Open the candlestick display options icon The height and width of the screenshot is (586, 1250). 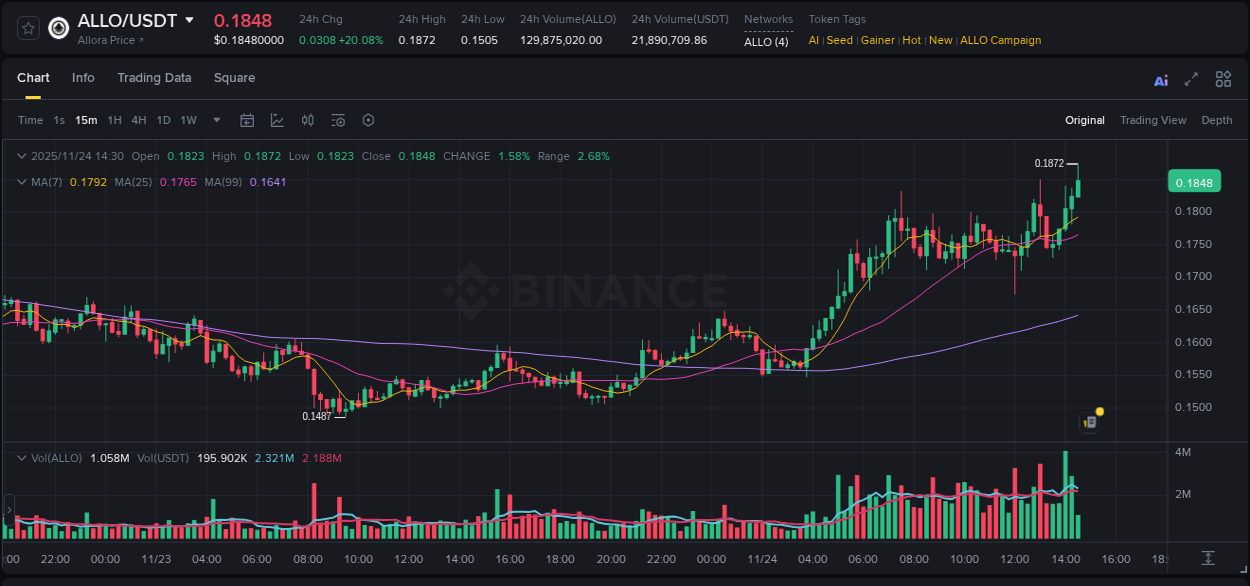307,120
